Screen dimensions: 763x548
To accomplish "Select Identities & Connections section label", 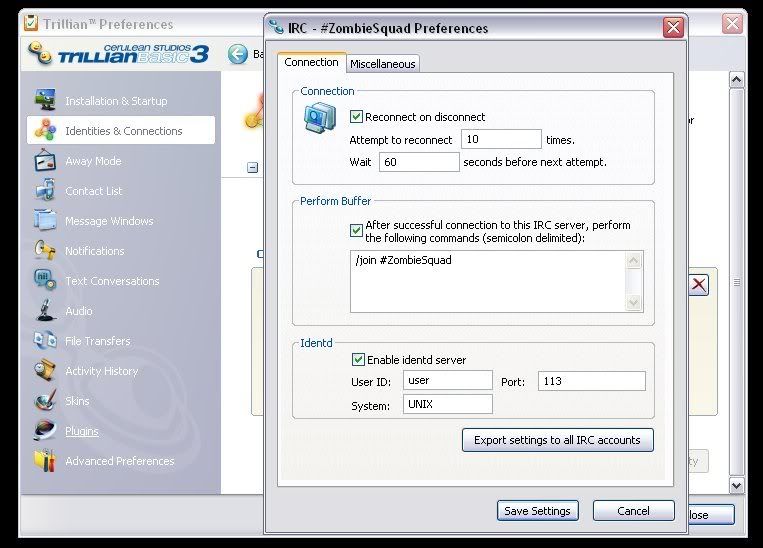I will 124,131.
